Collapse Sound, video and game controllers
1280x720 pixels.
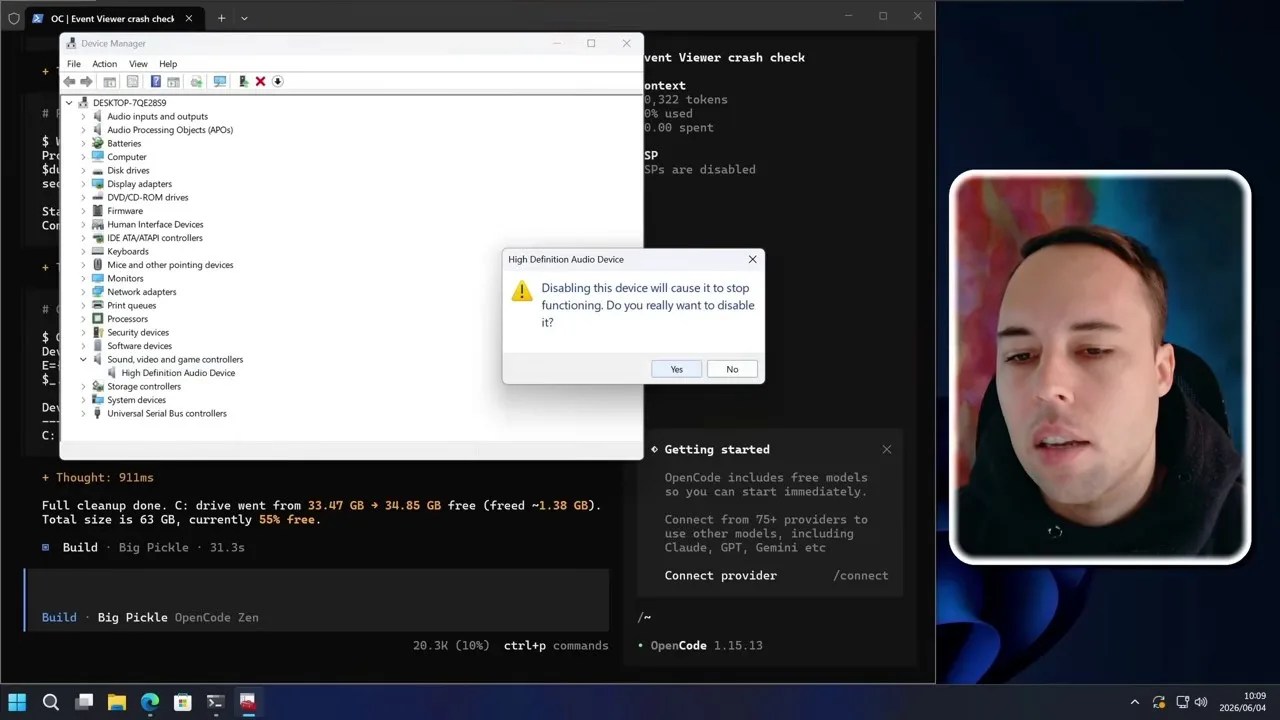pos(83,359)
